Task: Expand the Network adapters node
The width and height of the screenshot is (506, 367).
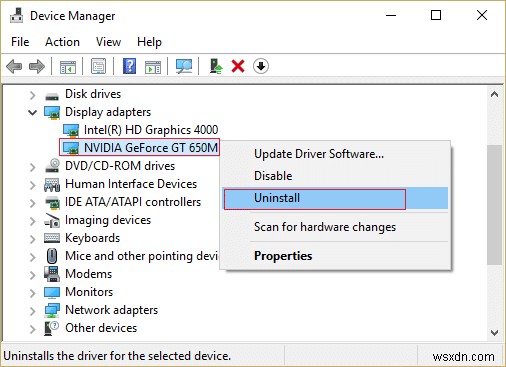Action: [32, 311]
